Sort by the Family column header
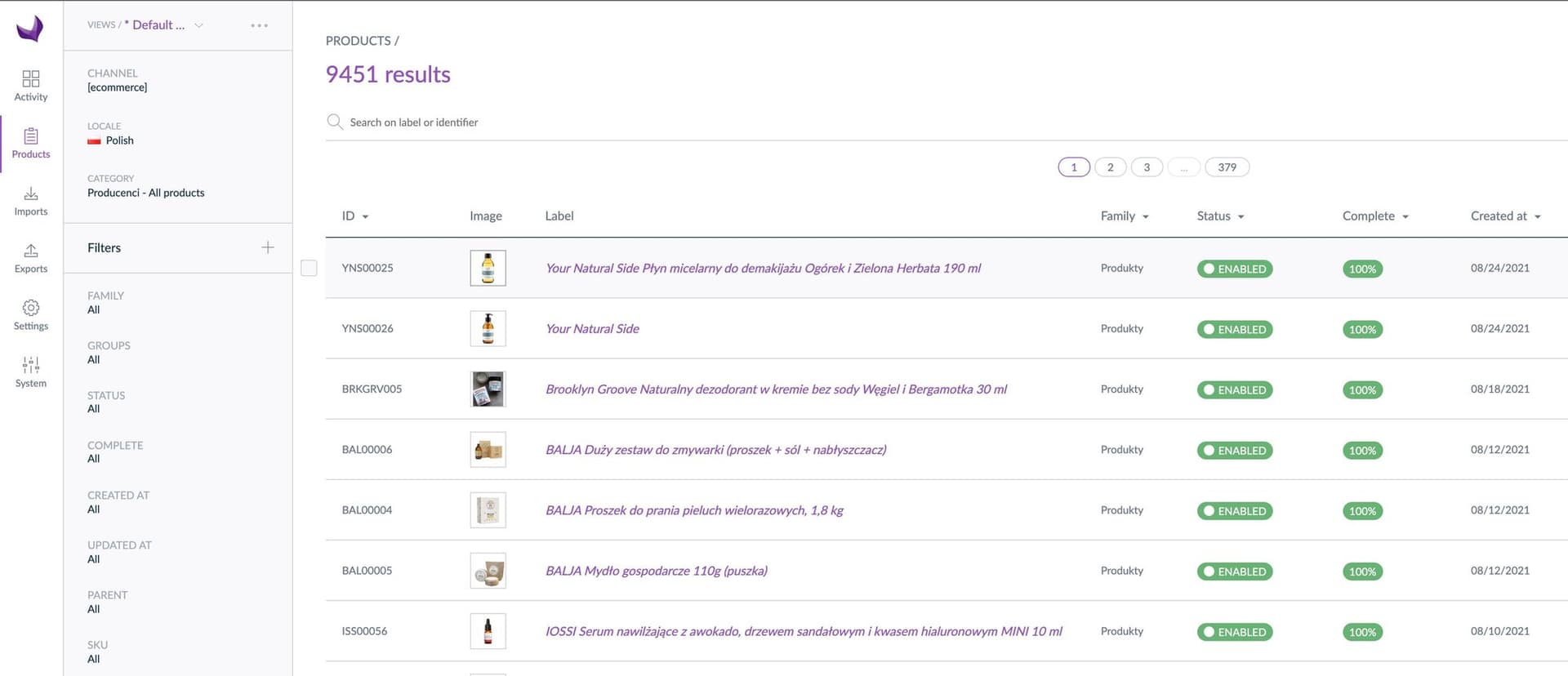This screenshot has width=1568, height=676. pyautogui.click(x=1124, y=216)
